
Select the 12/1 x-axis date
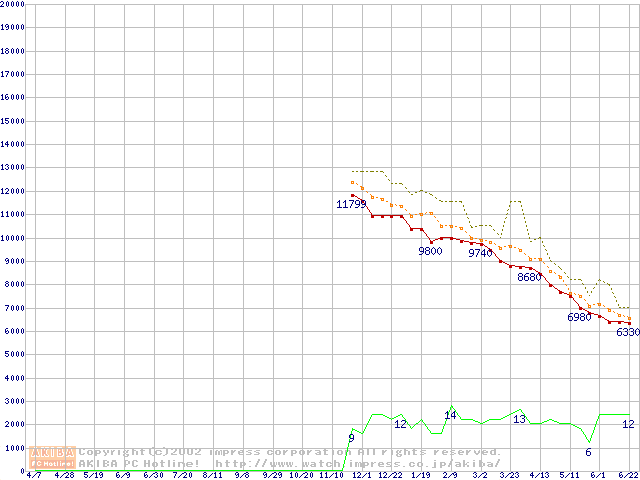[362, 476]
